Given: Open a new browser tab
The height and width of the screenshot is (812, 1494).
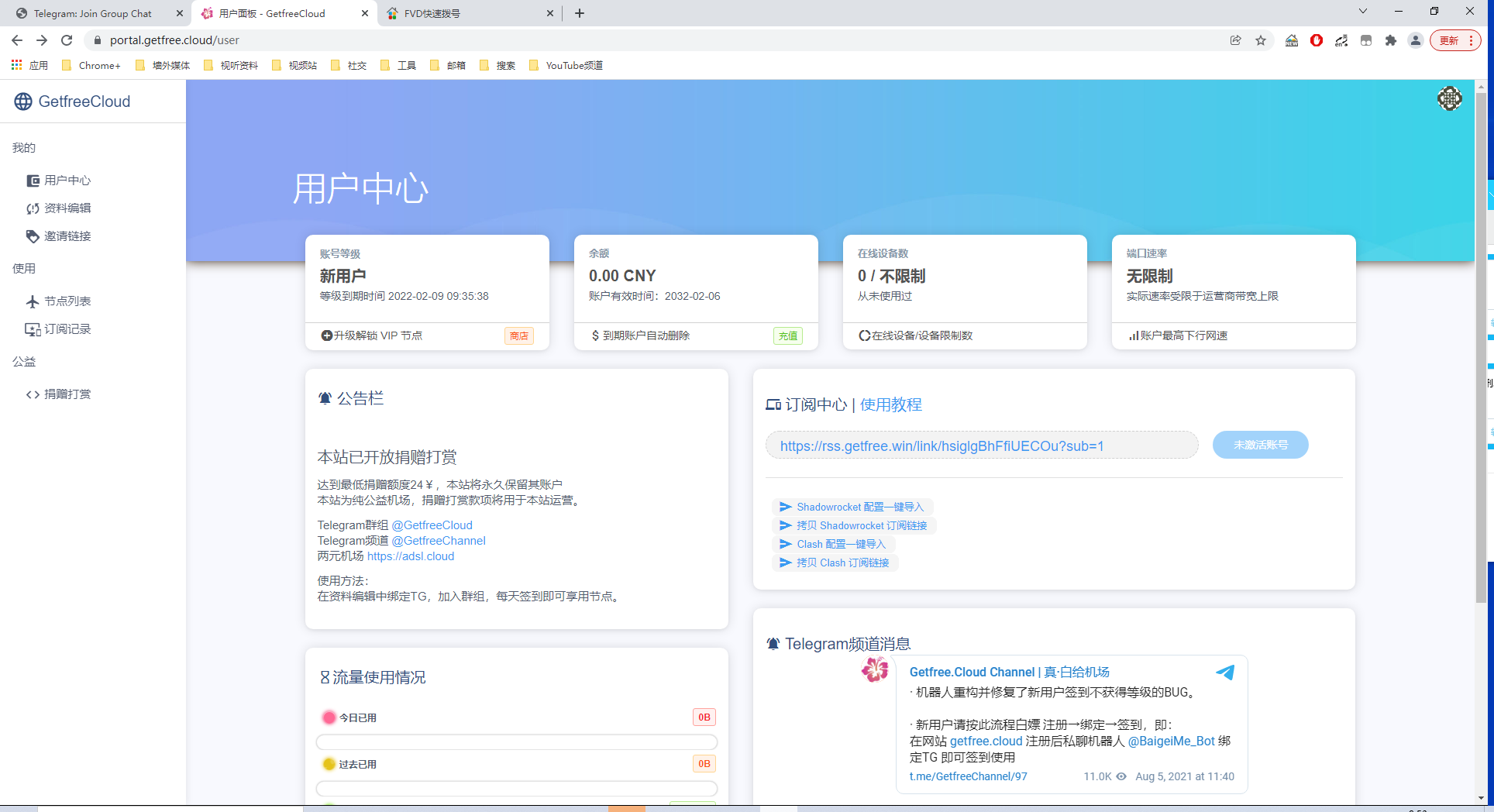Looking at the screenshot, I should pyautogui.click(x=580, y=13).
